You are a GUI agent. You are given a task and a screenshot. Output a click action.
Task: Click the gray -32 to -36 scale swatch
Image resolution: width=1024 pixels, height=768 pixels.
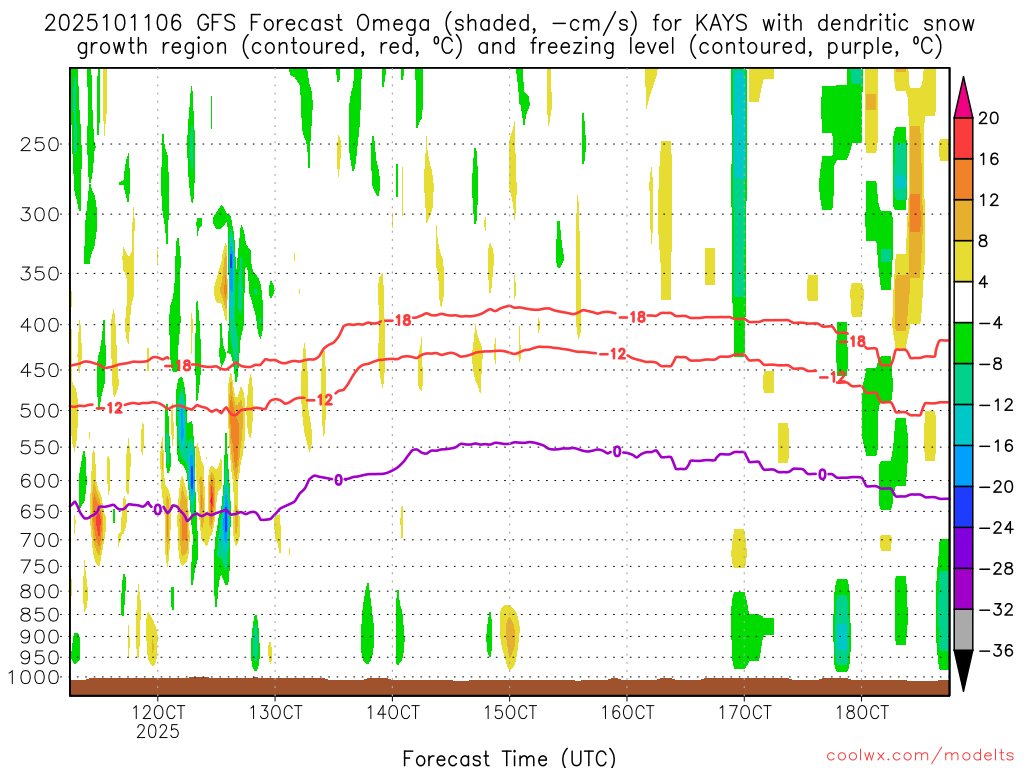(963, 630)
